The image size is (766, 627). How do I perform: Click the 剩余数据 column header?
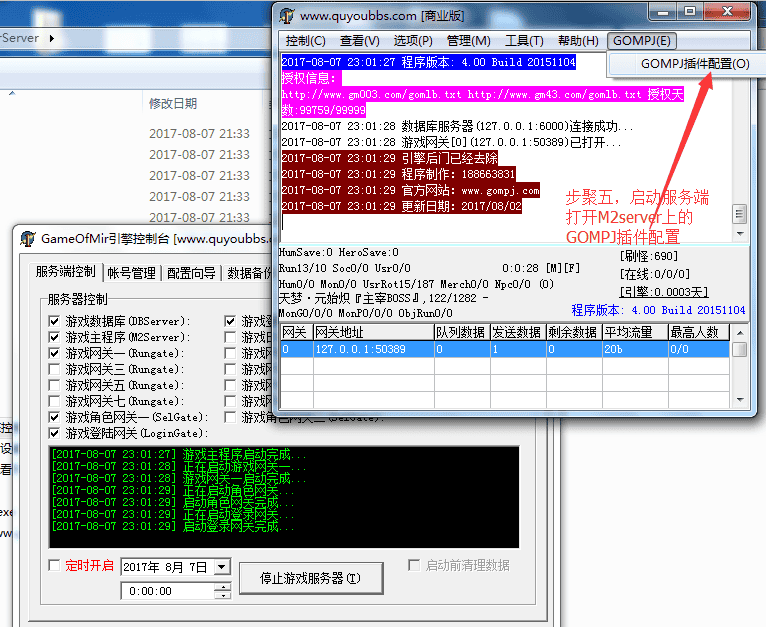tap(574, 333)
